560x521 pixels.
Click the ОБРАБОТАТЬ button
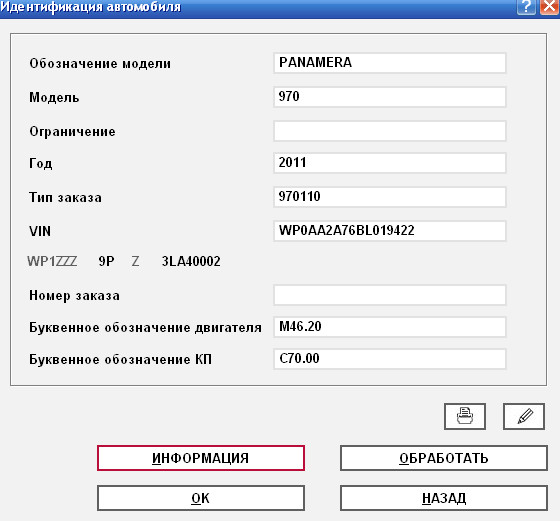pyautogui.click(x=444, y=458)
